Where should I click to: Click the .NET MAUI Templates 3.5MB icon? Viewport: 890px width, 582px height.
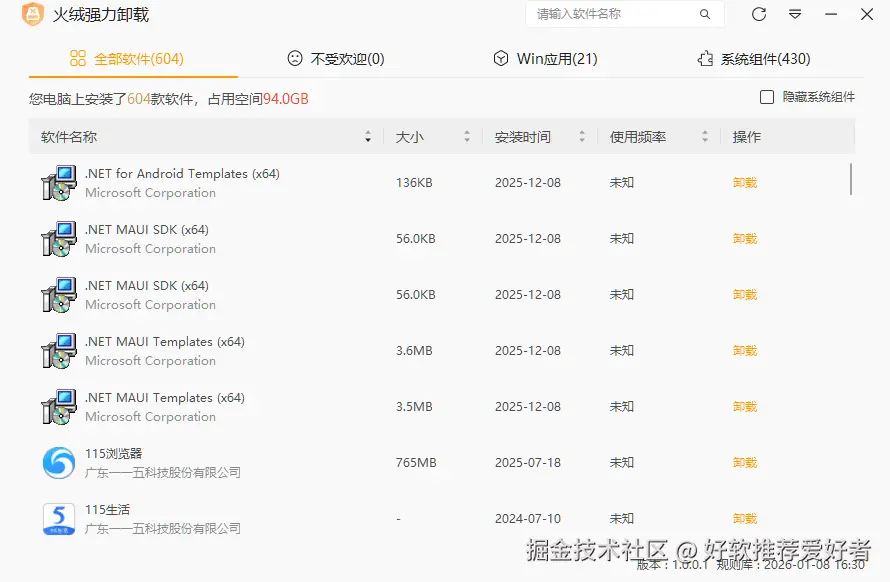pos(59,407)
